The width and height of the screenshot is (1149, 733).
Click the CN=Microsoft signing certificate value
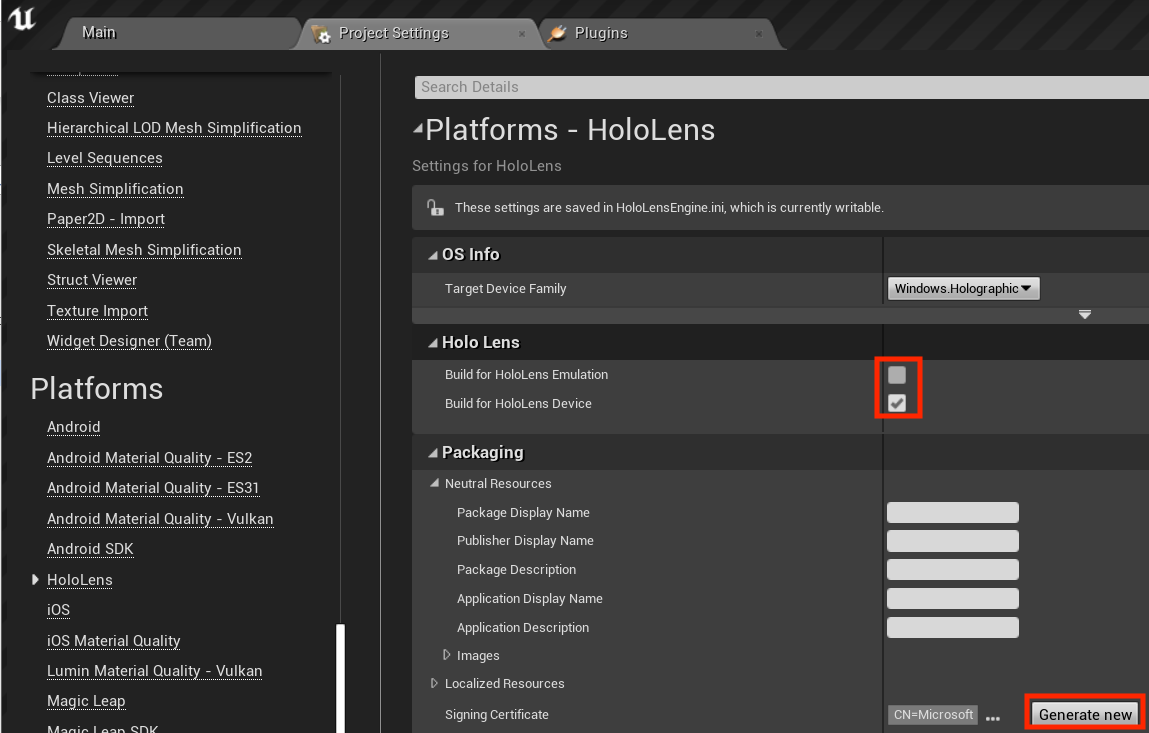(933, 715)
